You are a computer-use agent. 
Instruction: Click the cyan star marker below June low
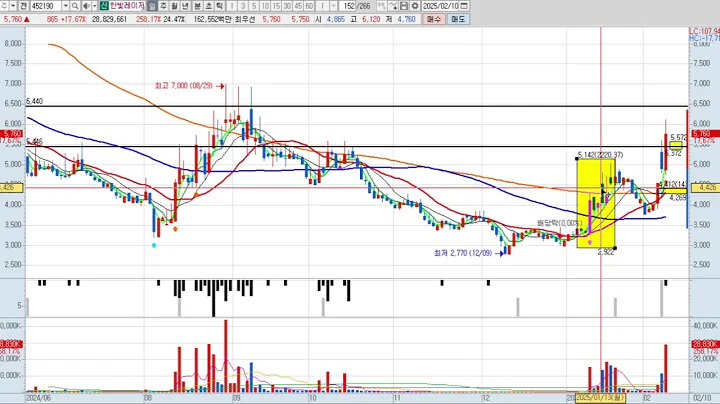click(x=154, y=245)
